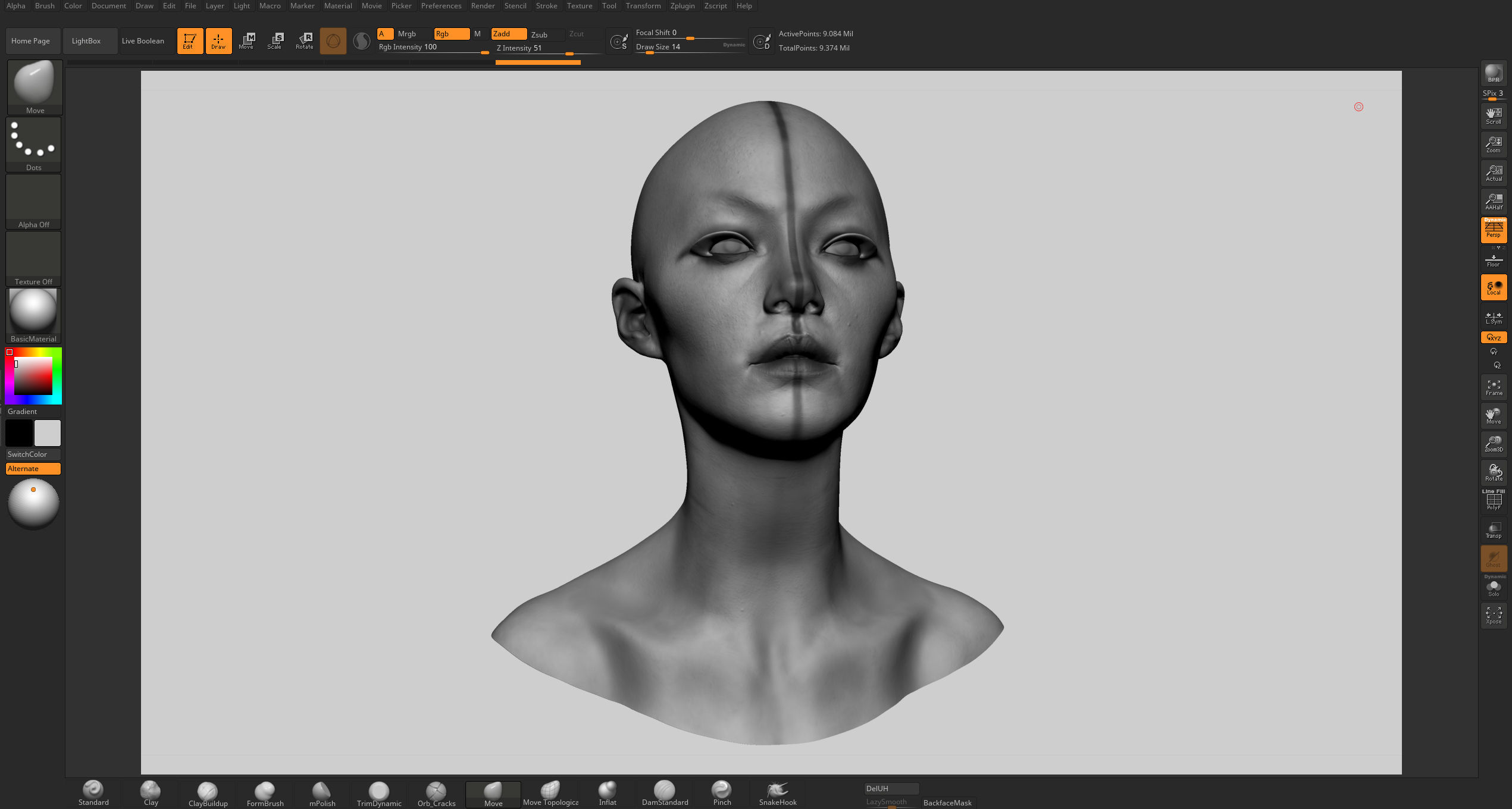Click the BPR render button
Screen dimensions: 1512x809
pos(1494,73)
